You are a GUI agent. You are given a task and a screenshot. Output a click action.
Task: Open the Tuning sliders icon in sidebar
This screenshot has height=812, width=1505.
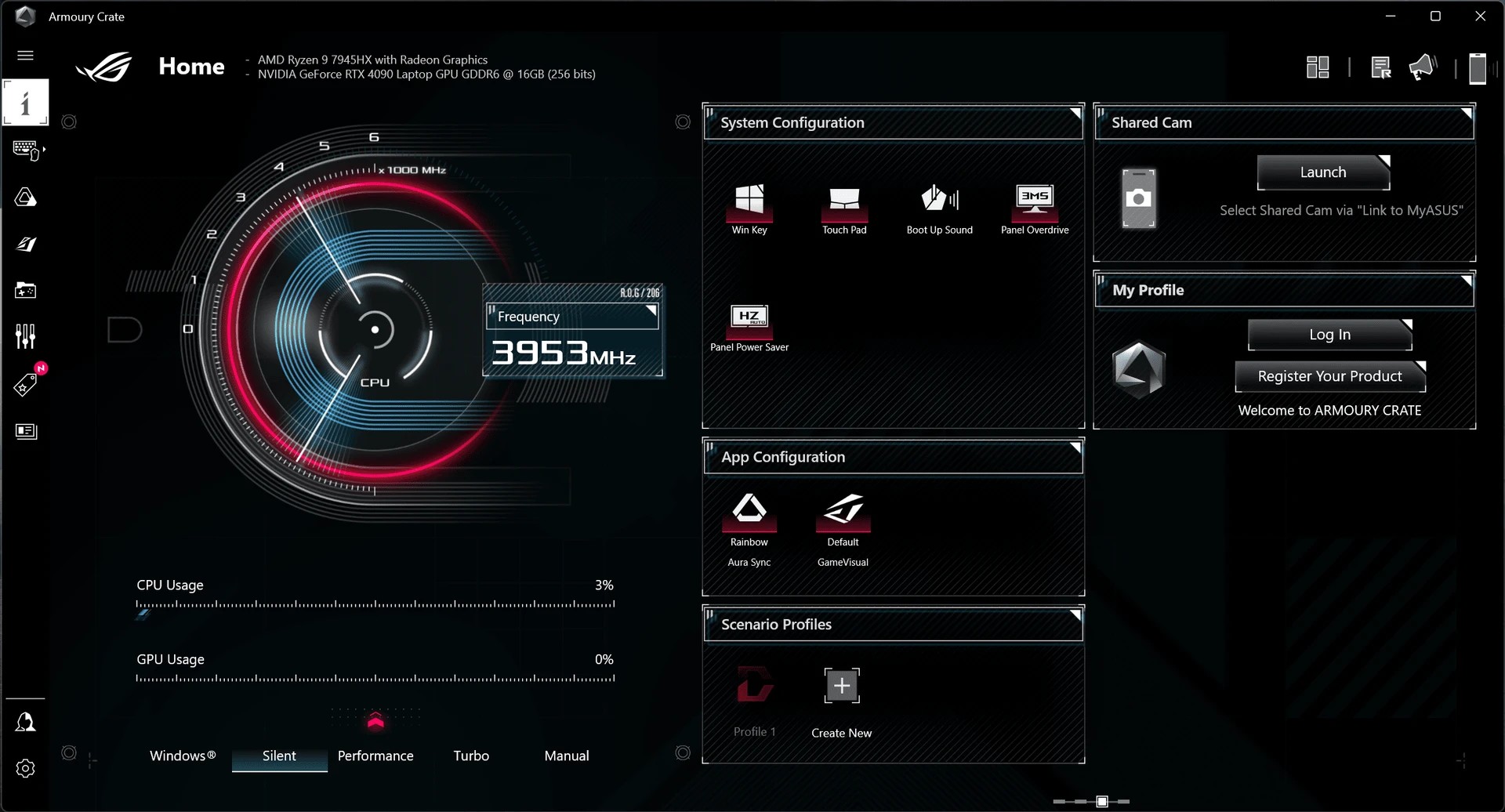[26, 335]
